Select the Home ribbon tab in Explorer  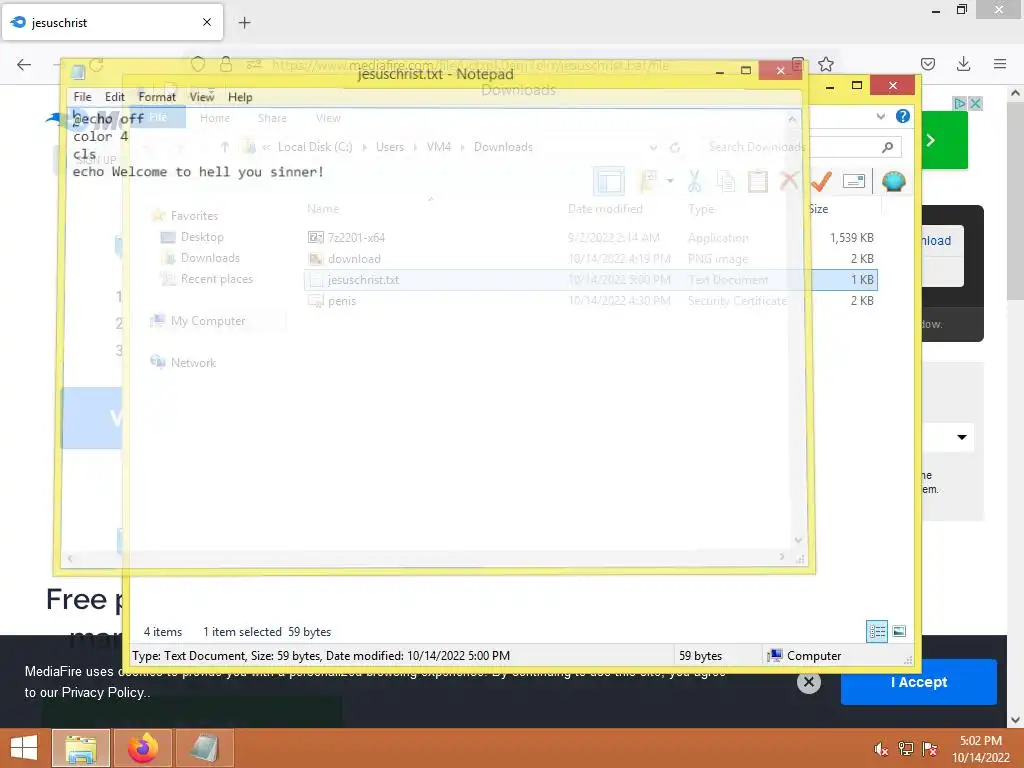tap(215, 118)
